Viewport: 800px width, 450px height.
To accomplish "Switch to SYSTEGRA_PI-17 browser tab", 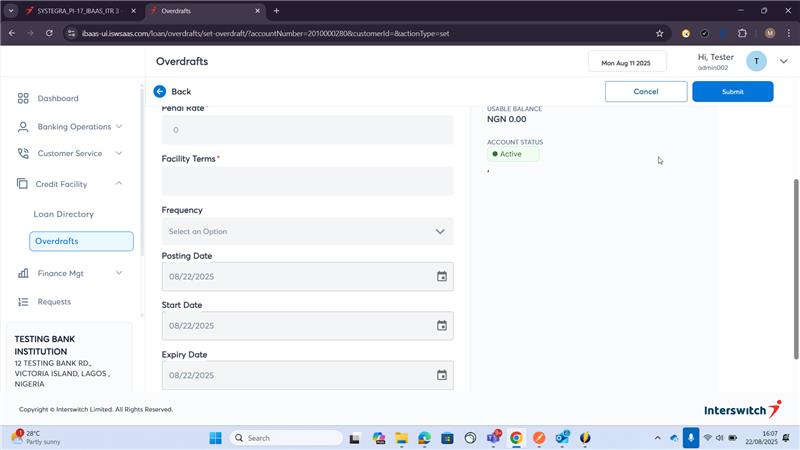I will click(x=77, y=10).
